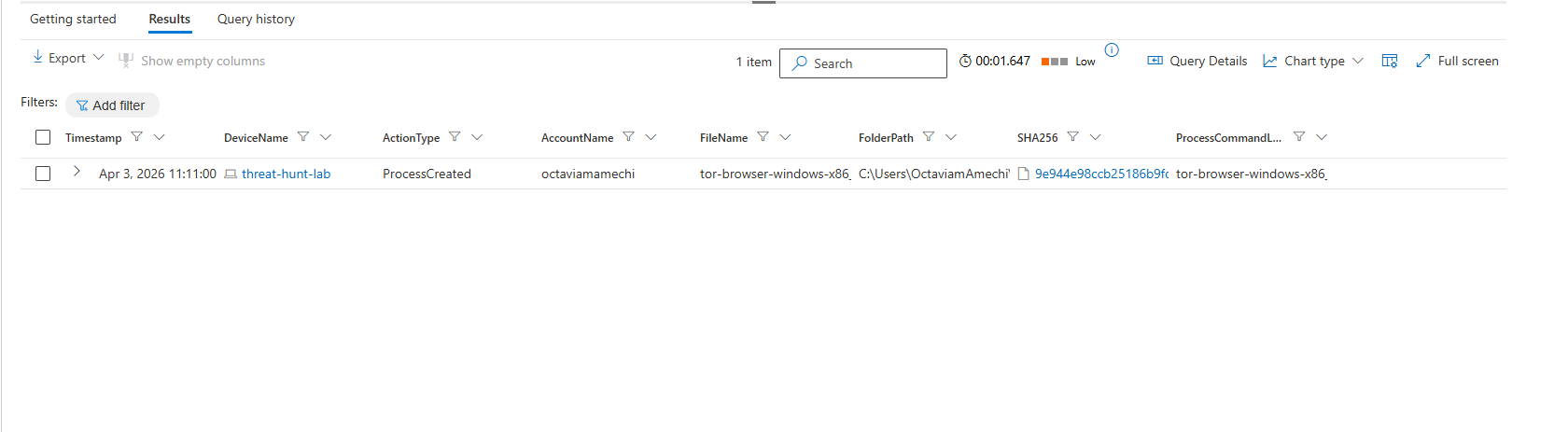Click the SHA256 column filter icon
Screen dimensions: 1568x432
coord(1073,136)
